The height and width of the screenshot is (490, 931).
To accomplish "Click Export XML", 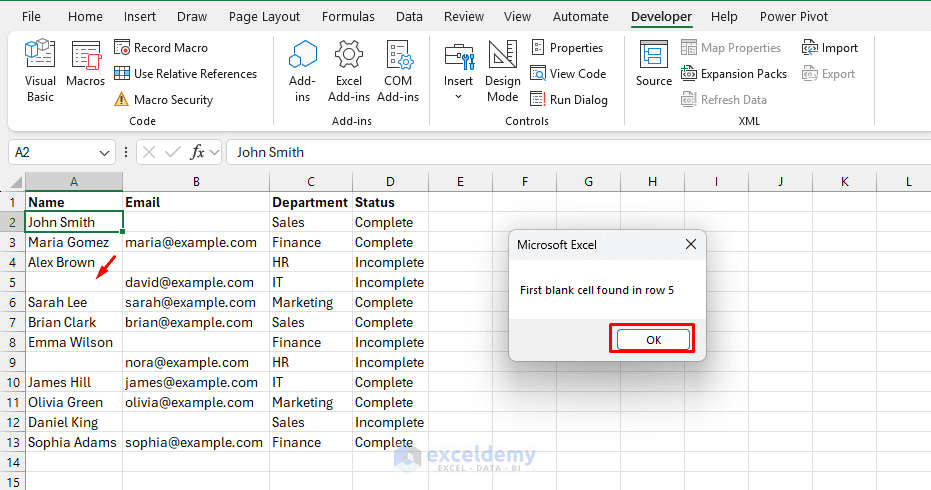I will pyautogui.click(x=828, y=74).
